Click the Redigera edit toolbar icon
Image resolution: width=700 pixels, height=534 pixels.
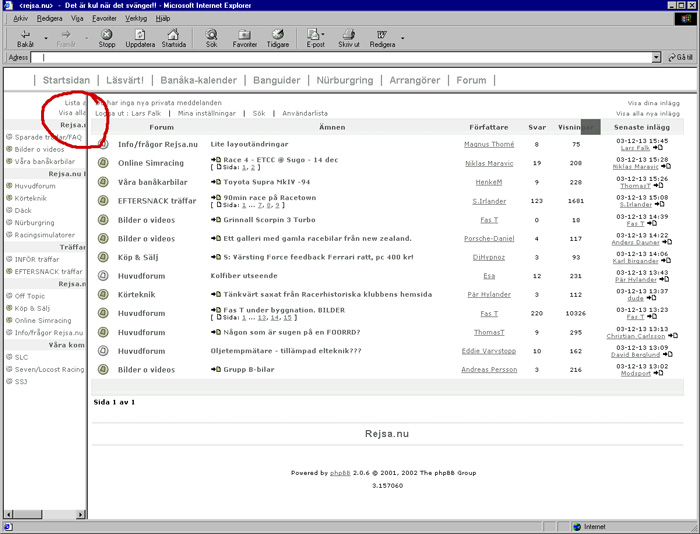(x=382, y=38)
